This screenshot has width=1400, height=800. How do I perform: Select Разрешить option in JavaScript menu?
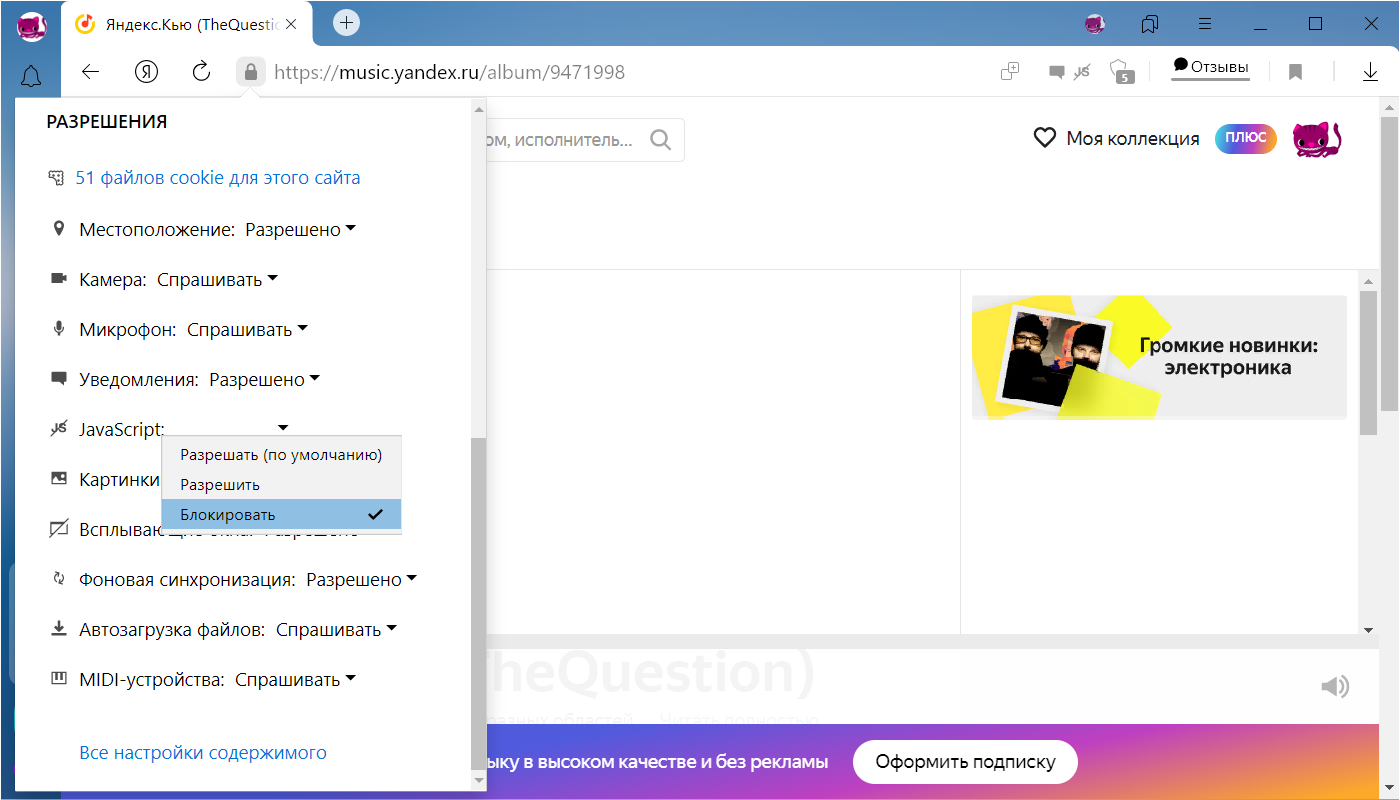coord(281,484)
